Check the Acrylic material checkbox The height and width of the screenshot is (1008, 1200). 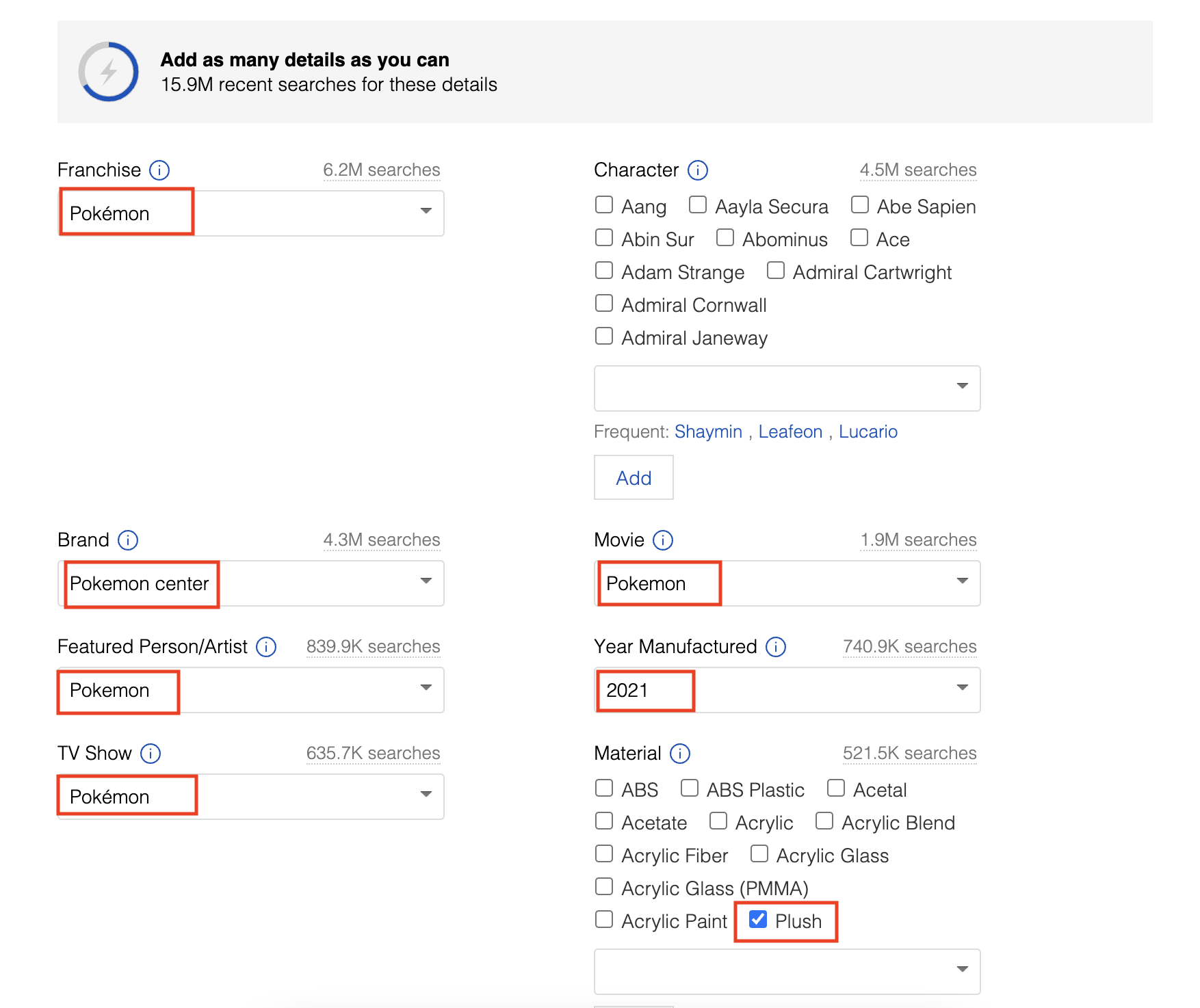coord(718,821)
